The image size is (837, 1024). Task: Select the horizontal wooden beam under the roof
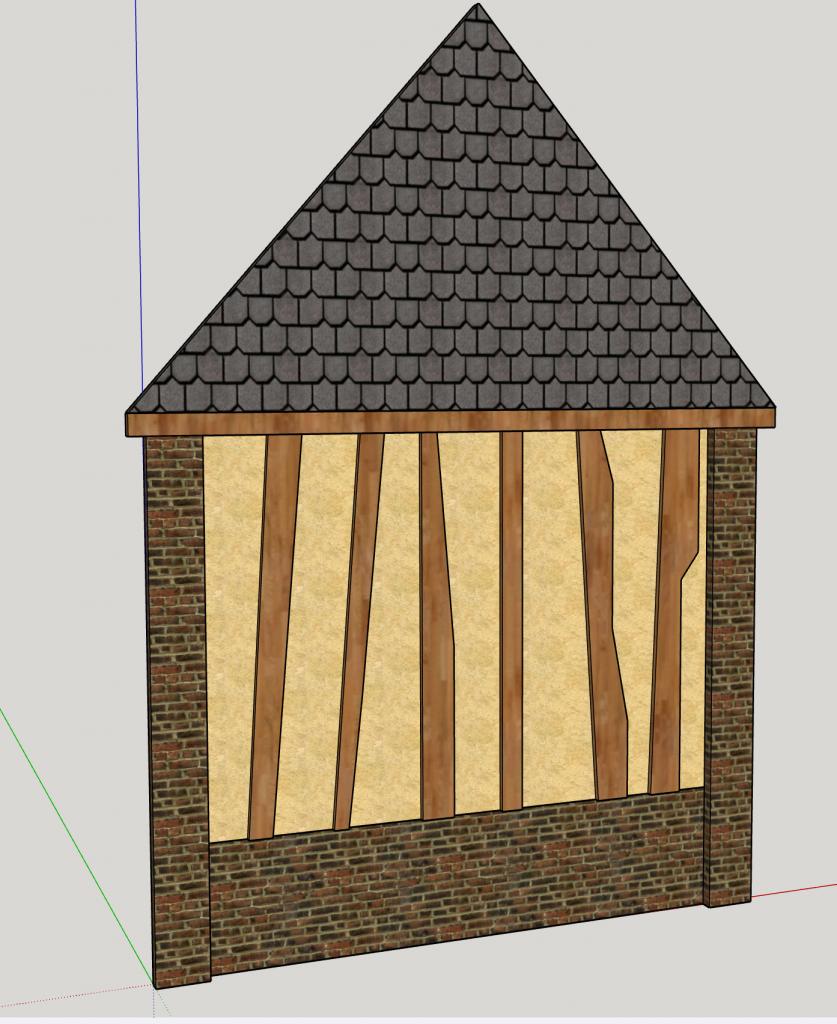point(452,421)
